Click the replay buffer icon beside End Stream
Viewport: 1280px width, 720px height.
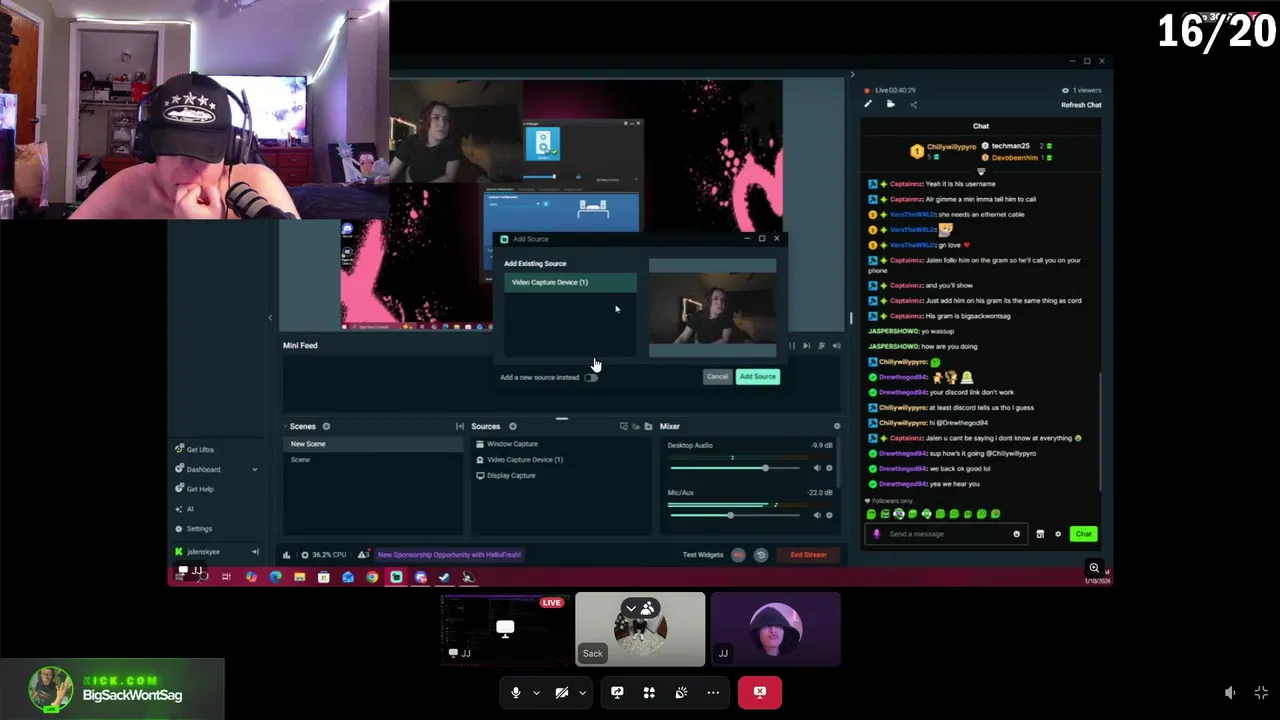[x=761, y=555]
